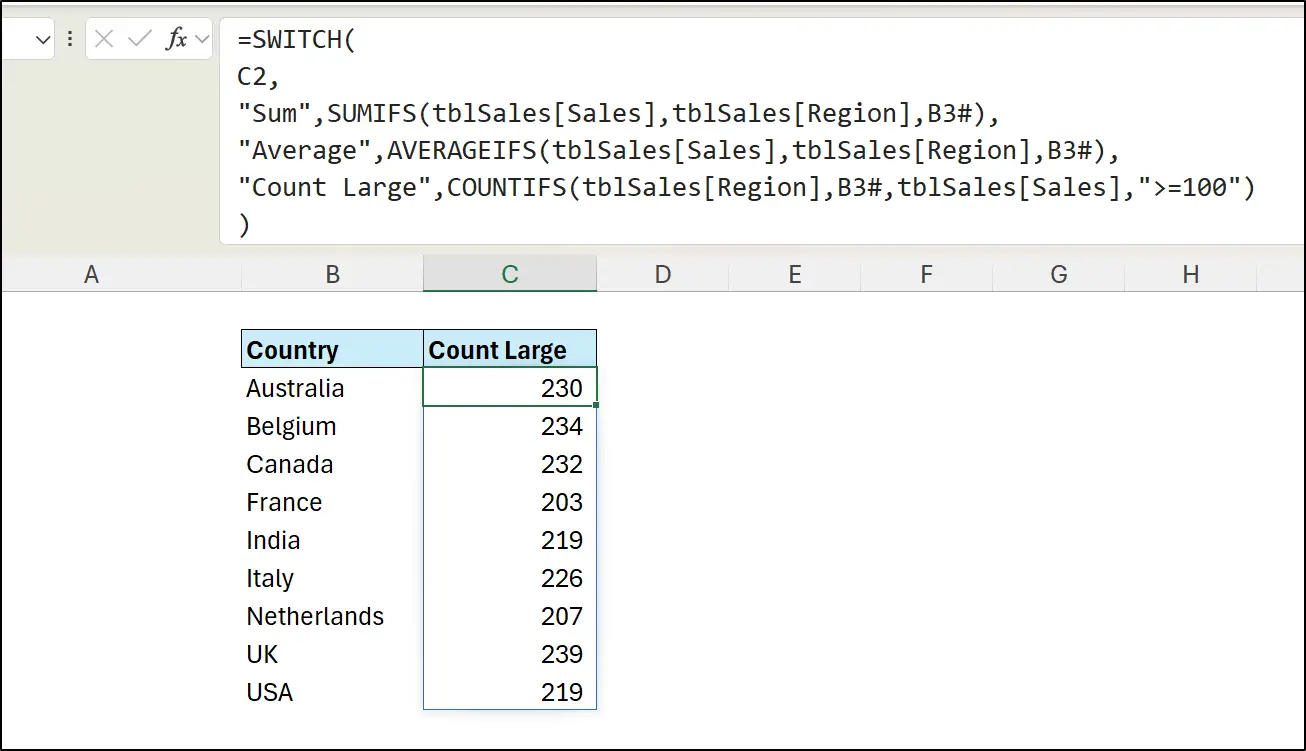Select column H header
The width and height of the screenshot is (1306, 751).
pyautogui.click(x=1191, y=274)
